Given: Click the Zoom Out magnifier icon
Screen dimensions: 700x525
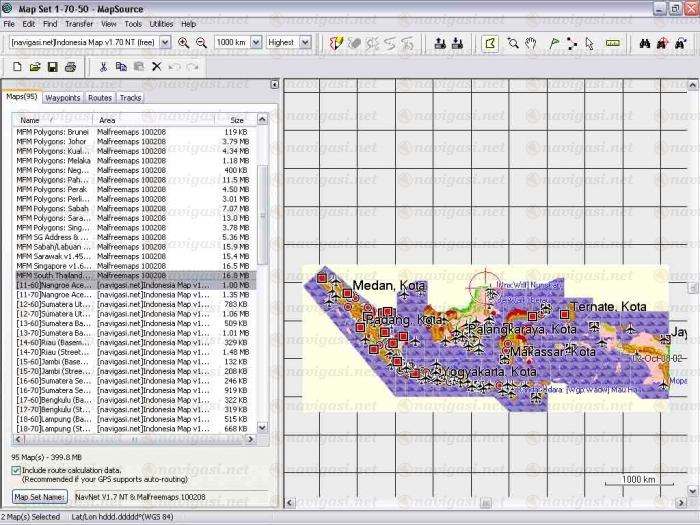Looking at the screenshot, I should tap(201, 43).
